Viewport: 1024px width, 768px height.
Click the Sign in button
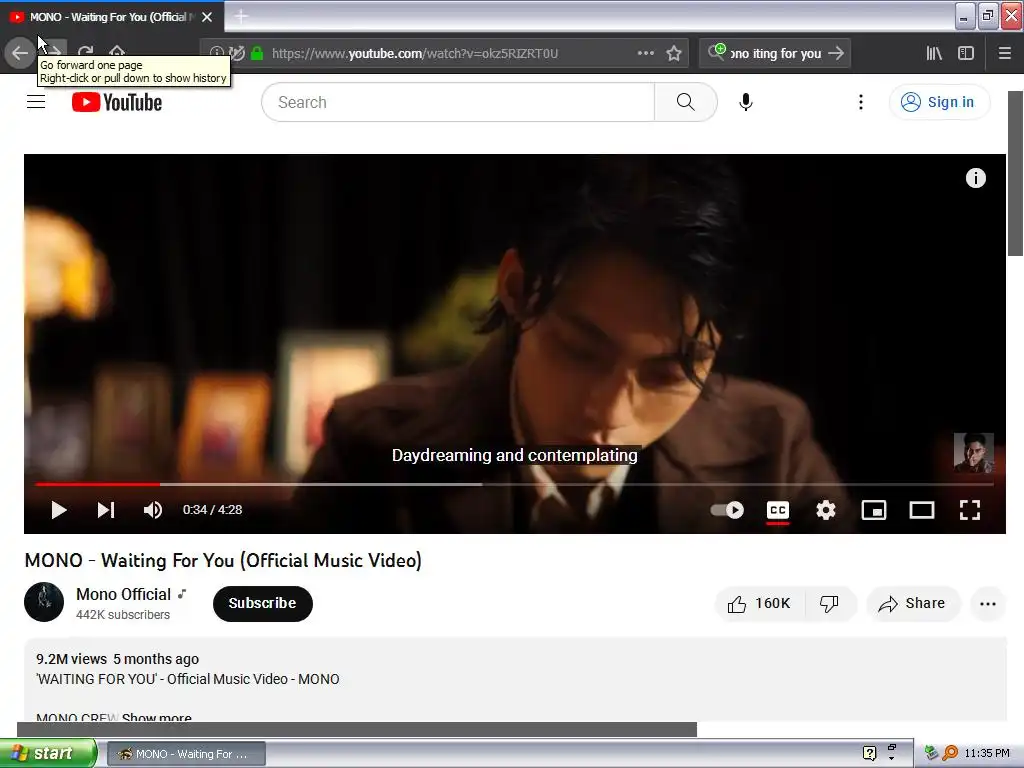[939, 102]
